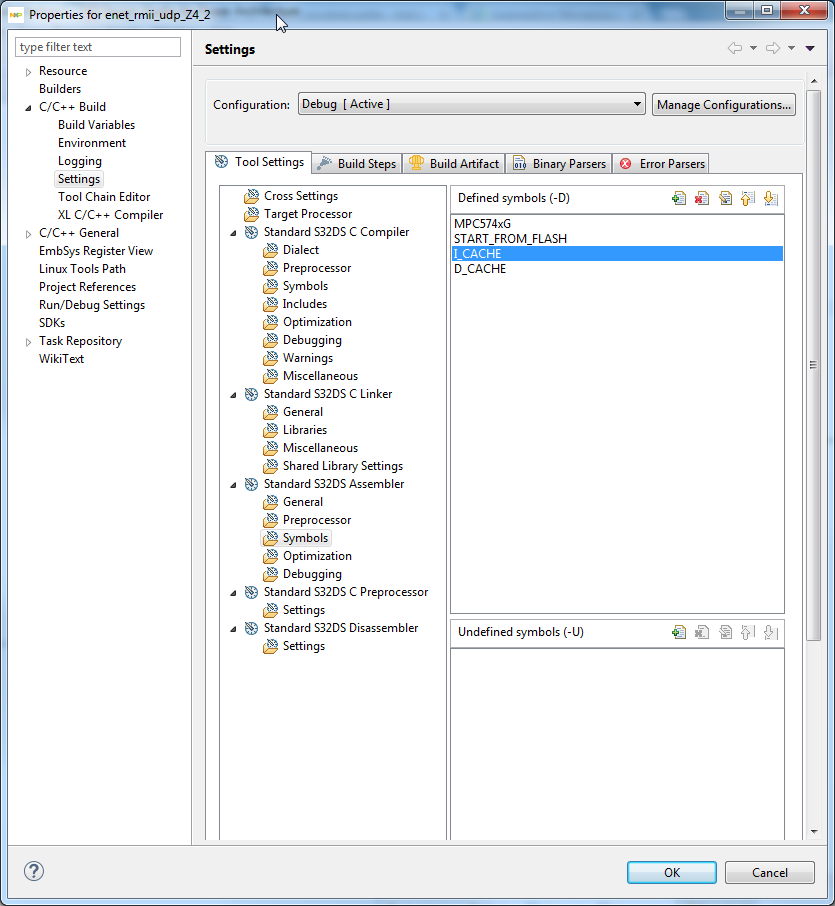Open Build Variables page
The height and width of the screenshot is (906, 835).
click(x=96, y=125)
